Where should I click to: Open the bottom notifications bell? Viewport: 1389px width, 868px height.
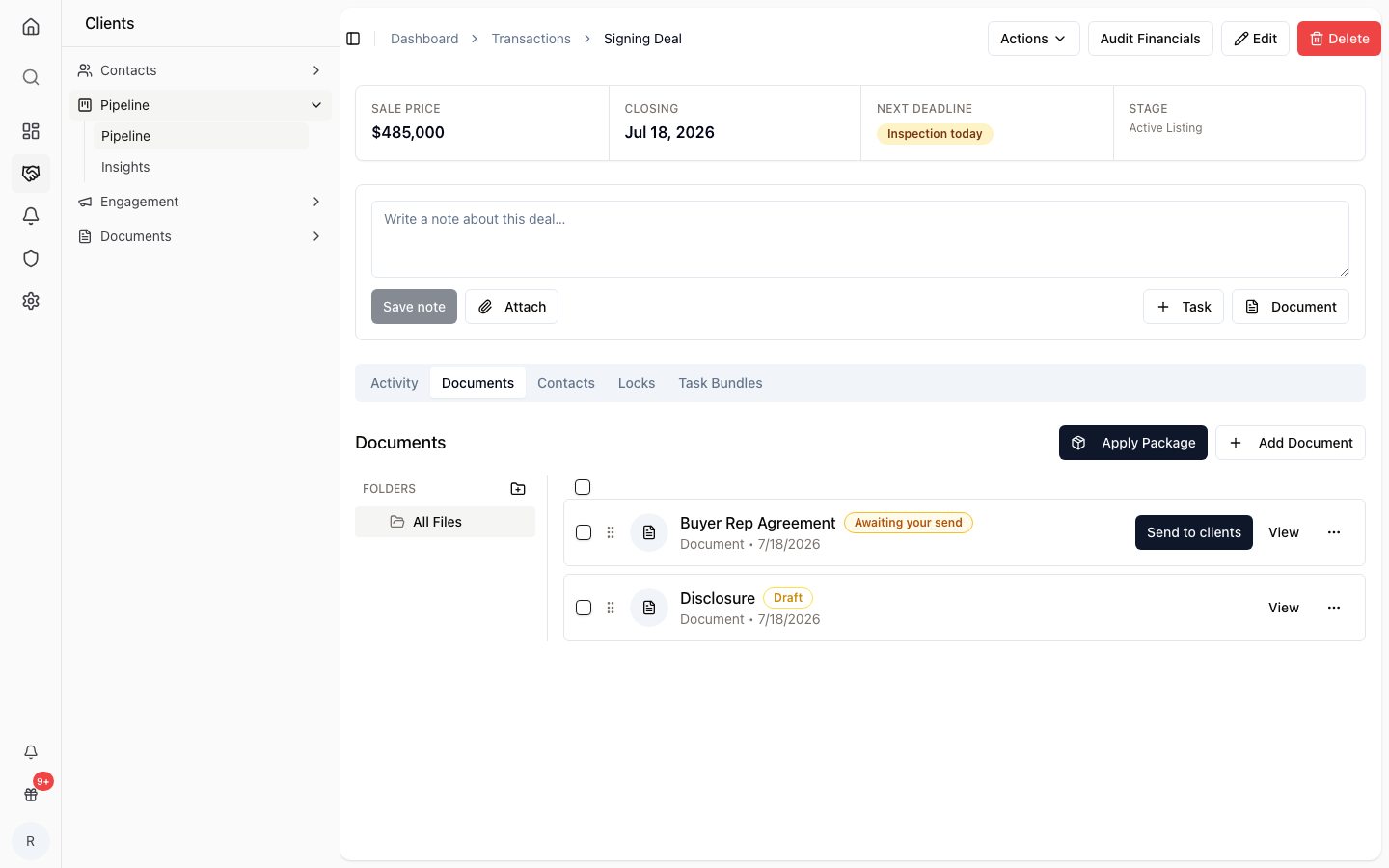[x=31, y=752]
